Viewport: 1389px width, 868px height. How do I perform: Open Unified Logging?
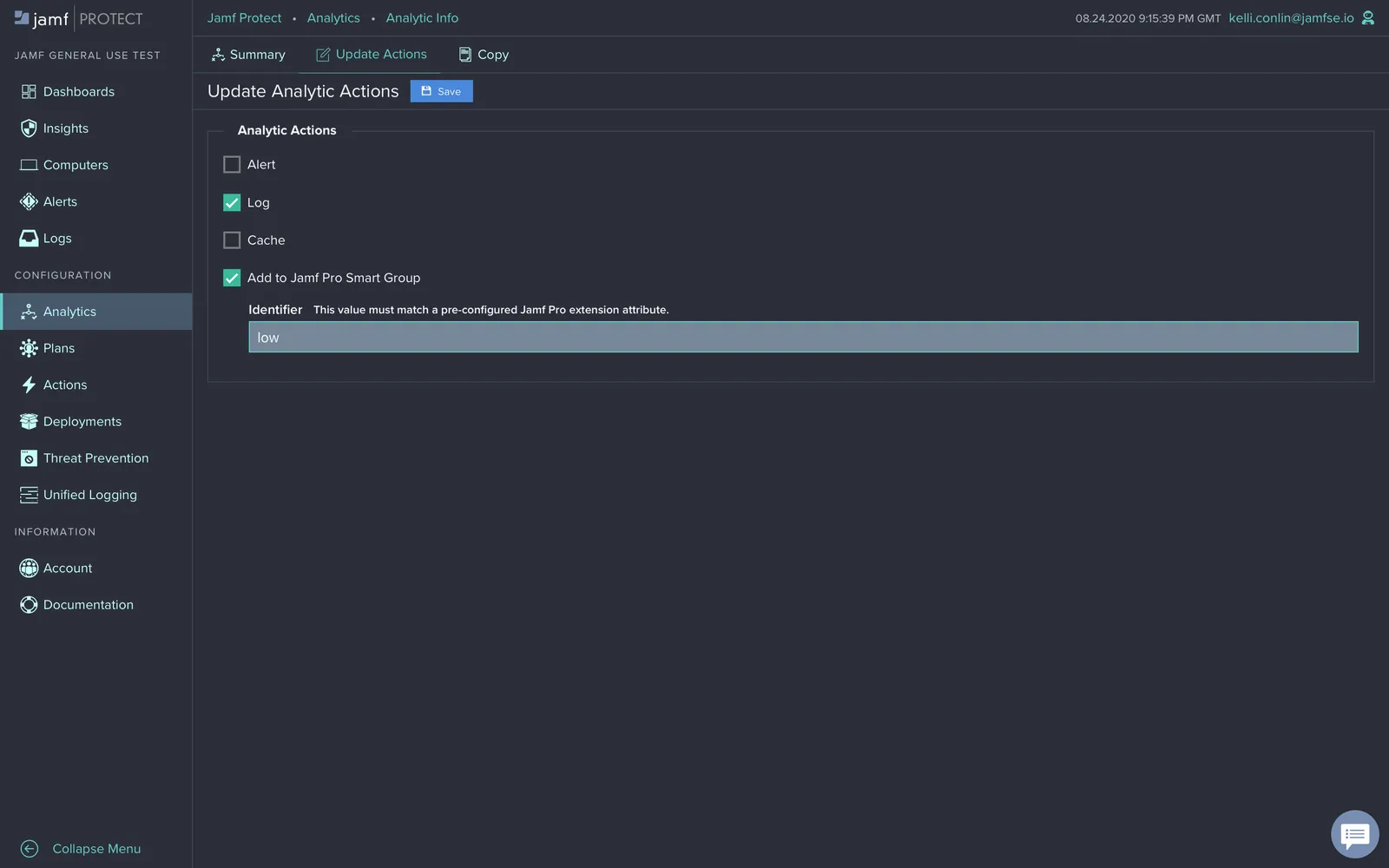89,494
